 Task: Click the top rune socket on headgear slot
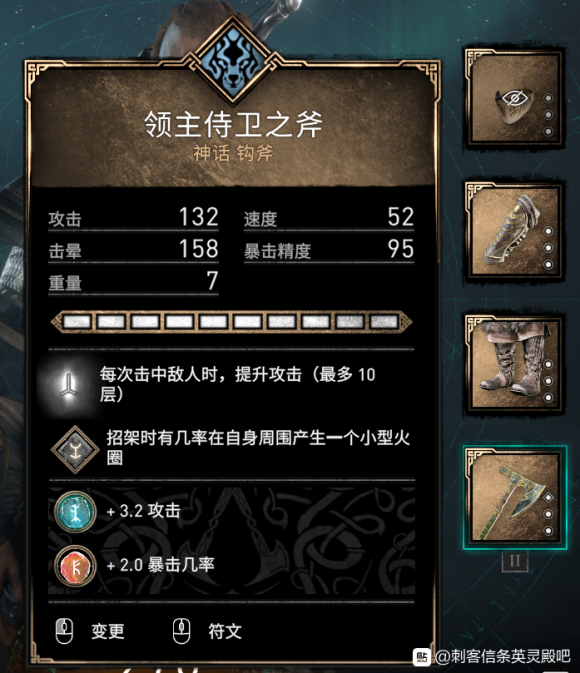coord(548,98)
